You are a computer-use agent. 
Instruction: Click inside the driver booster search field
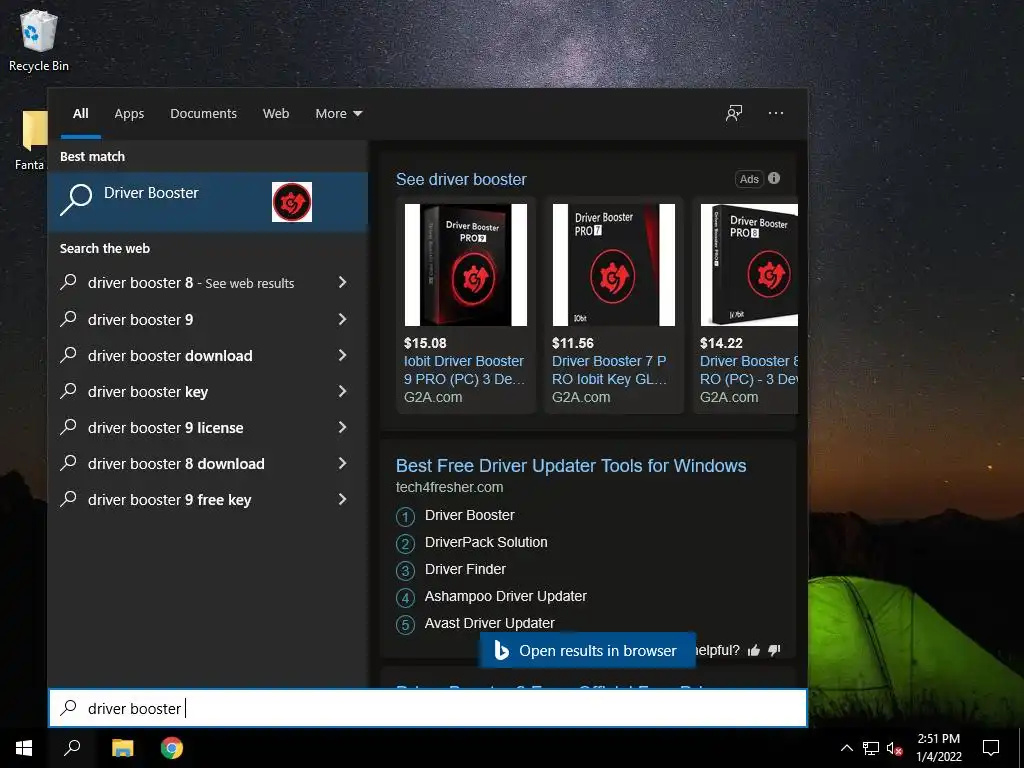[428, 708]
